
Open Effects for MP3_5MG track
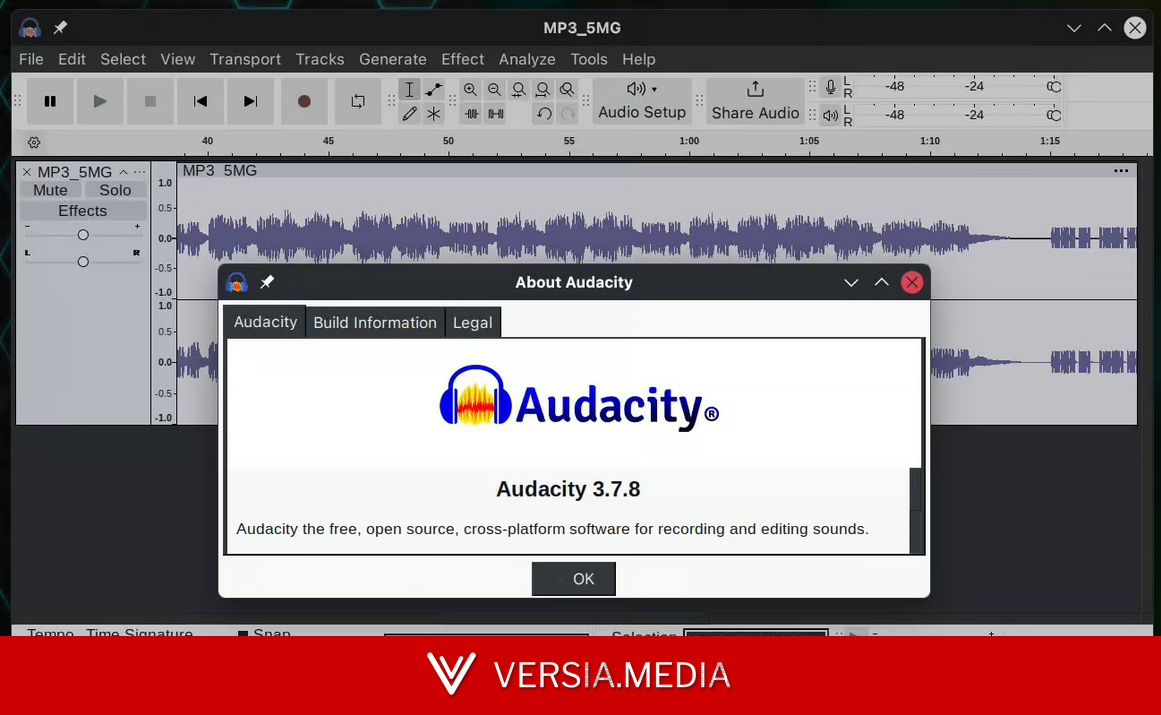pos(83,211)
